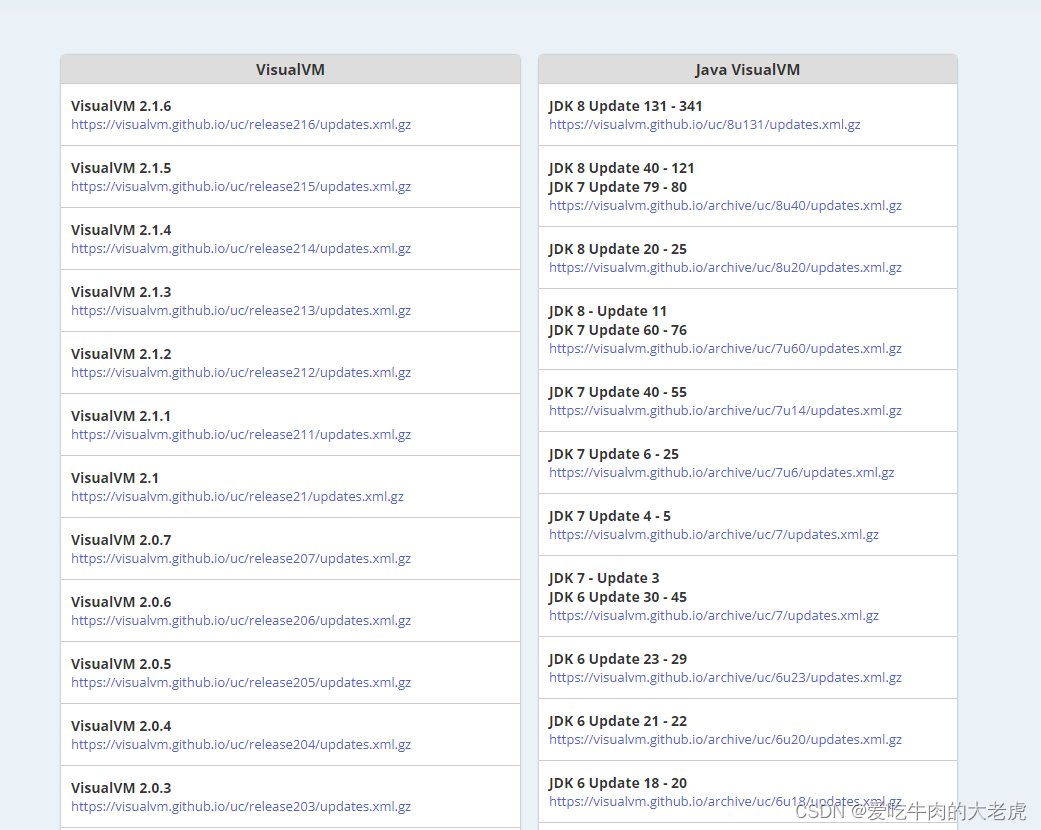Viewport: 1041px width, 830px height.
Task: Open the release215 updates.xml.gz link
Action: [x=241, y=187]
